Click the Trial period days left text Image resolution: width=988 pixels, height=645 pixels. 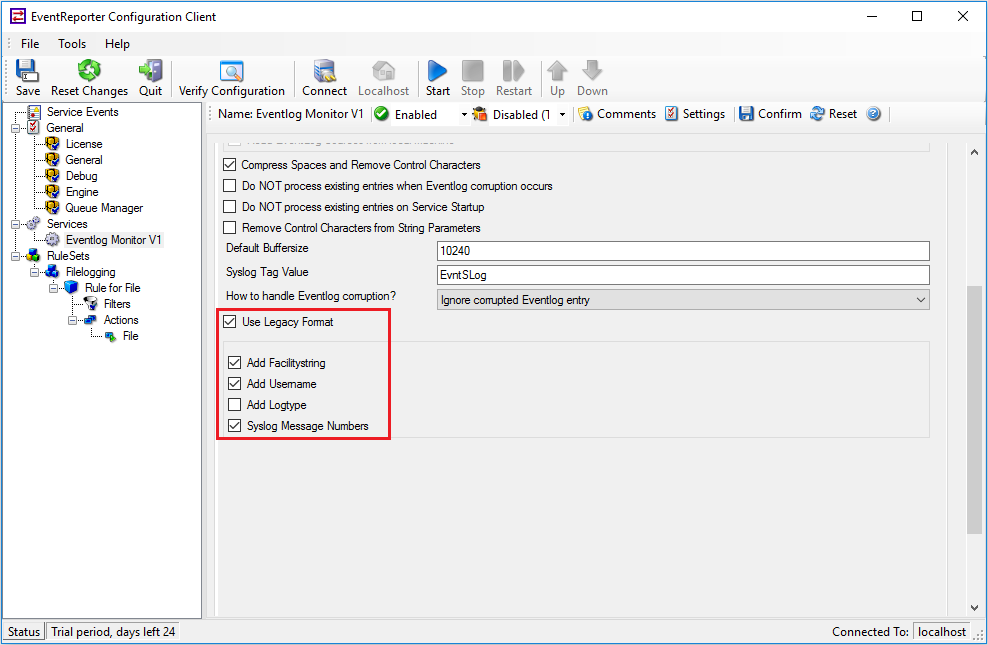[x=113, y=632]
